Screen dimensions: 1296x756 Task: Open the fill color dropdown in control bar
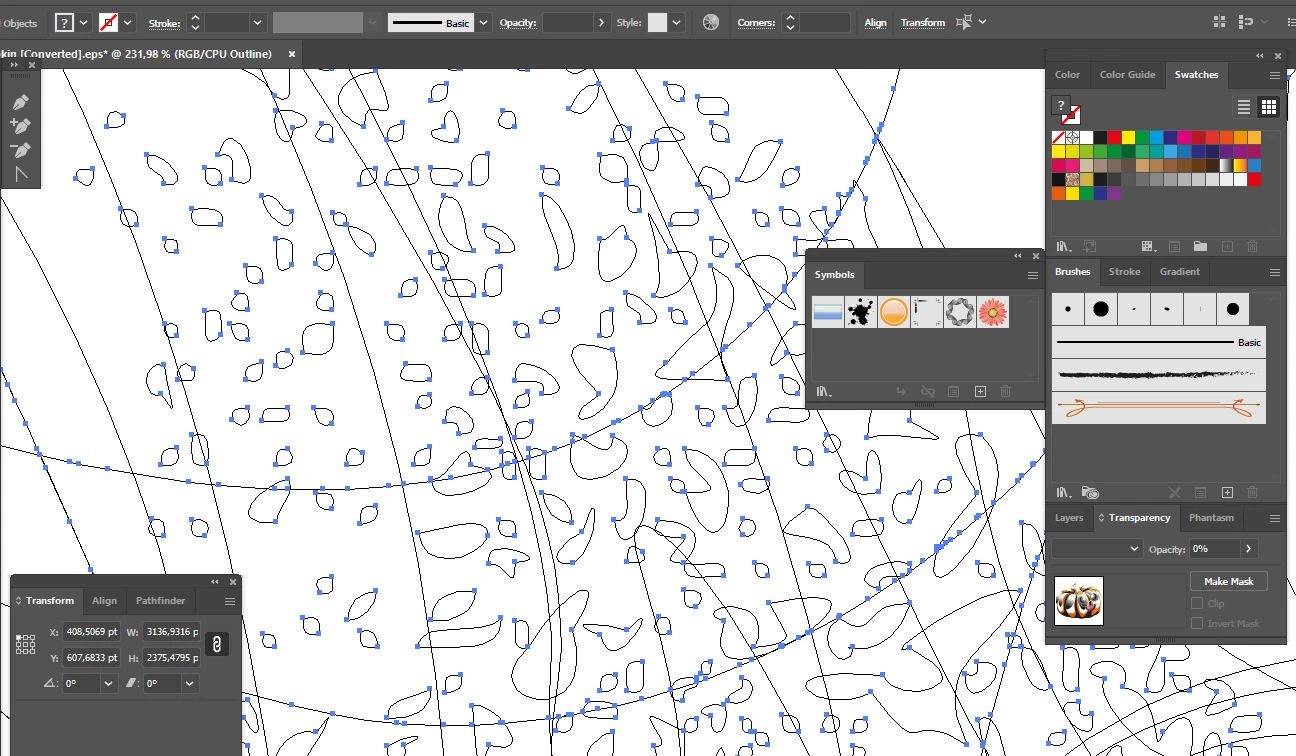point(83,22)
